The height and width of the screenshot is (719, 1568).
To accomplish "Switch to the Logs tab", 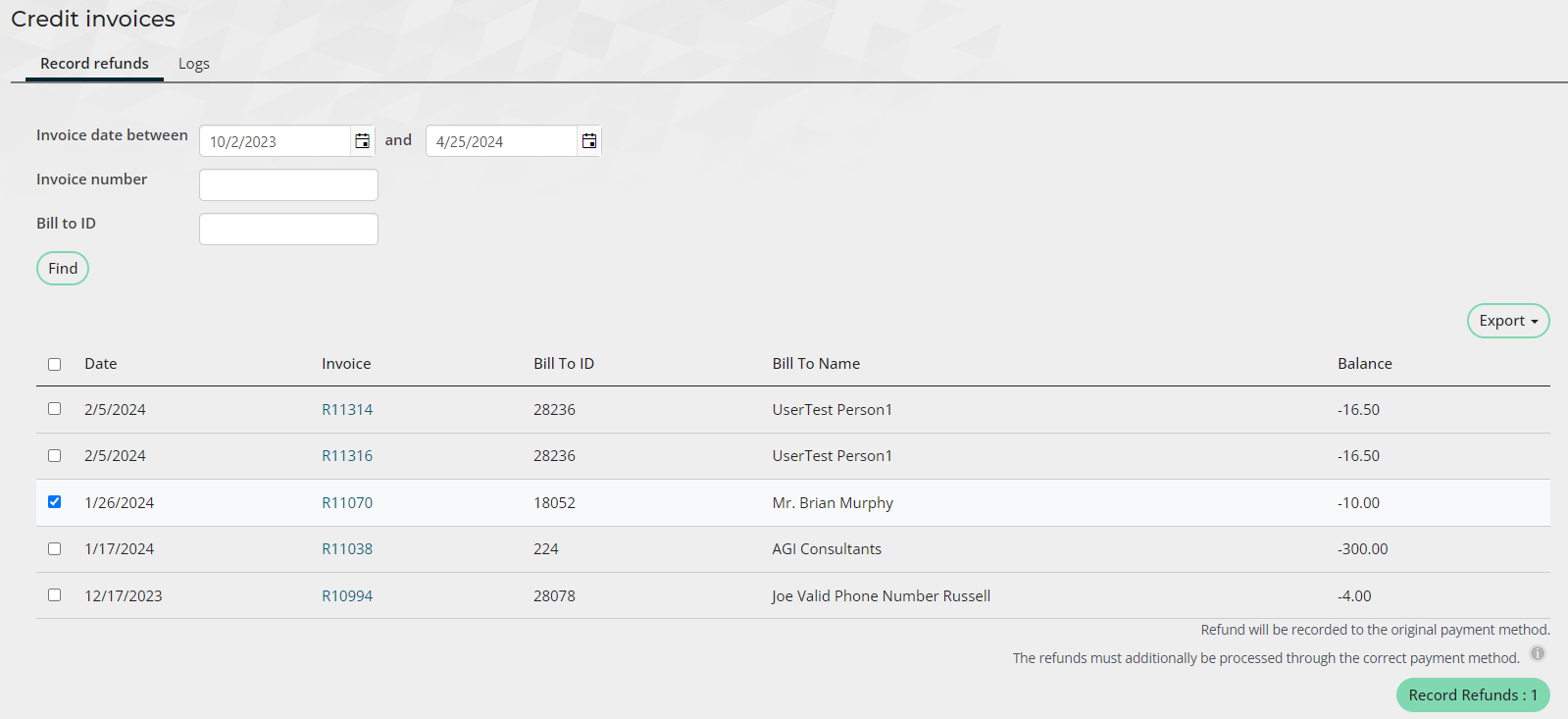I will tap(193, 64).
